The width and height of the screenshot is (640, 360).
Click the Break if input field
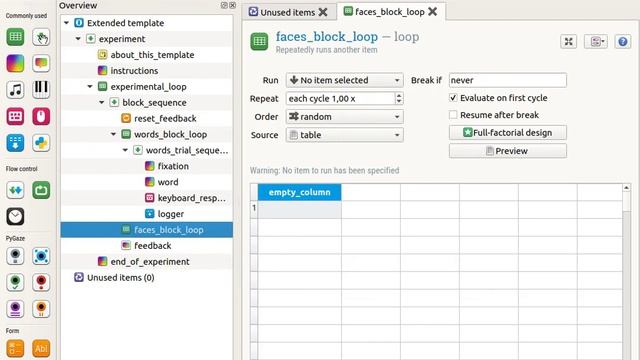pyautogui.click(x=508, y=80)
